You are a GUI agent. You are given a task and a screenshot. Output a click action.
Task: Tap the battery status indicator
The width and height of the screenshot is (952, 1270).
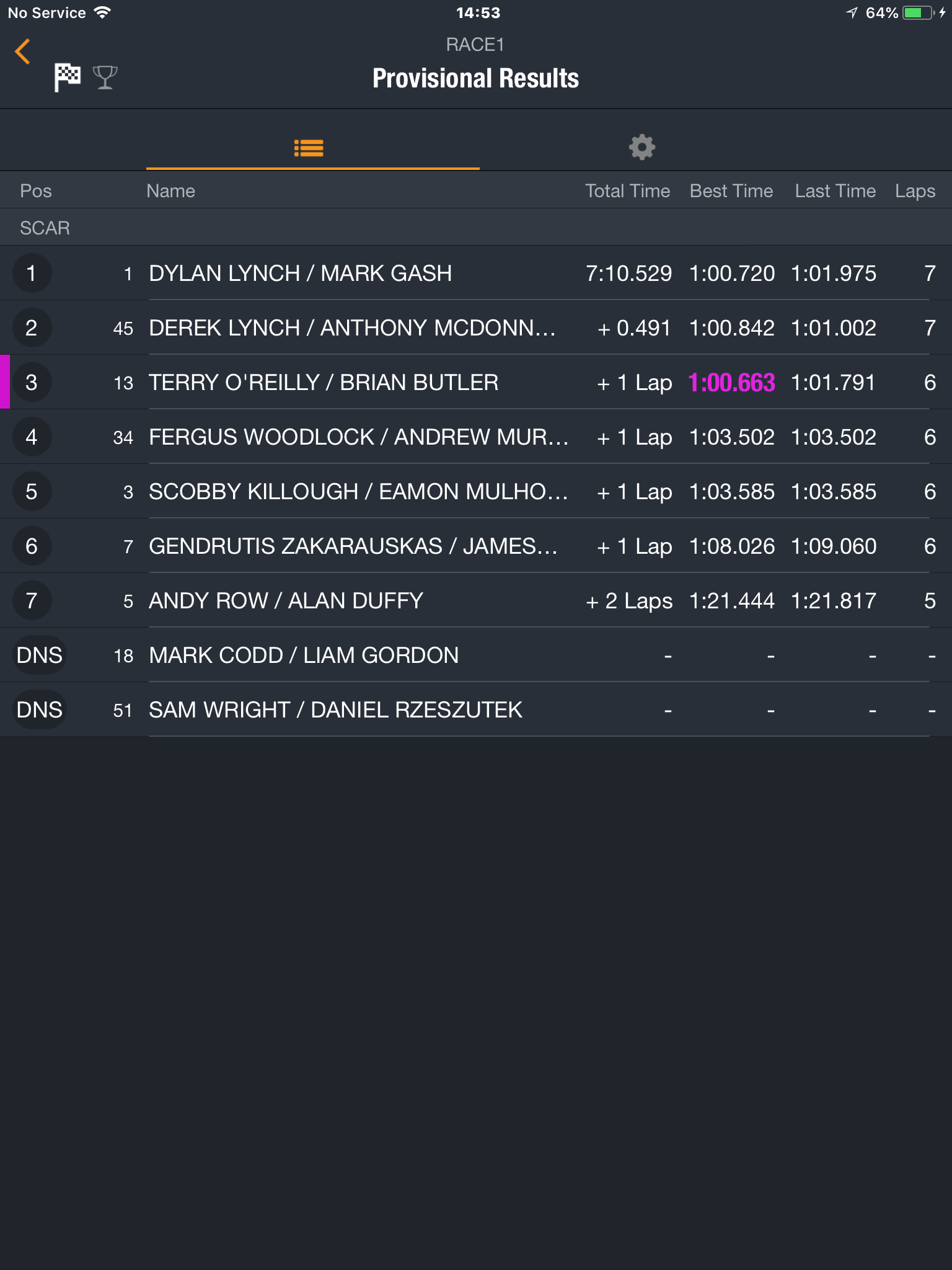point(918,13)
